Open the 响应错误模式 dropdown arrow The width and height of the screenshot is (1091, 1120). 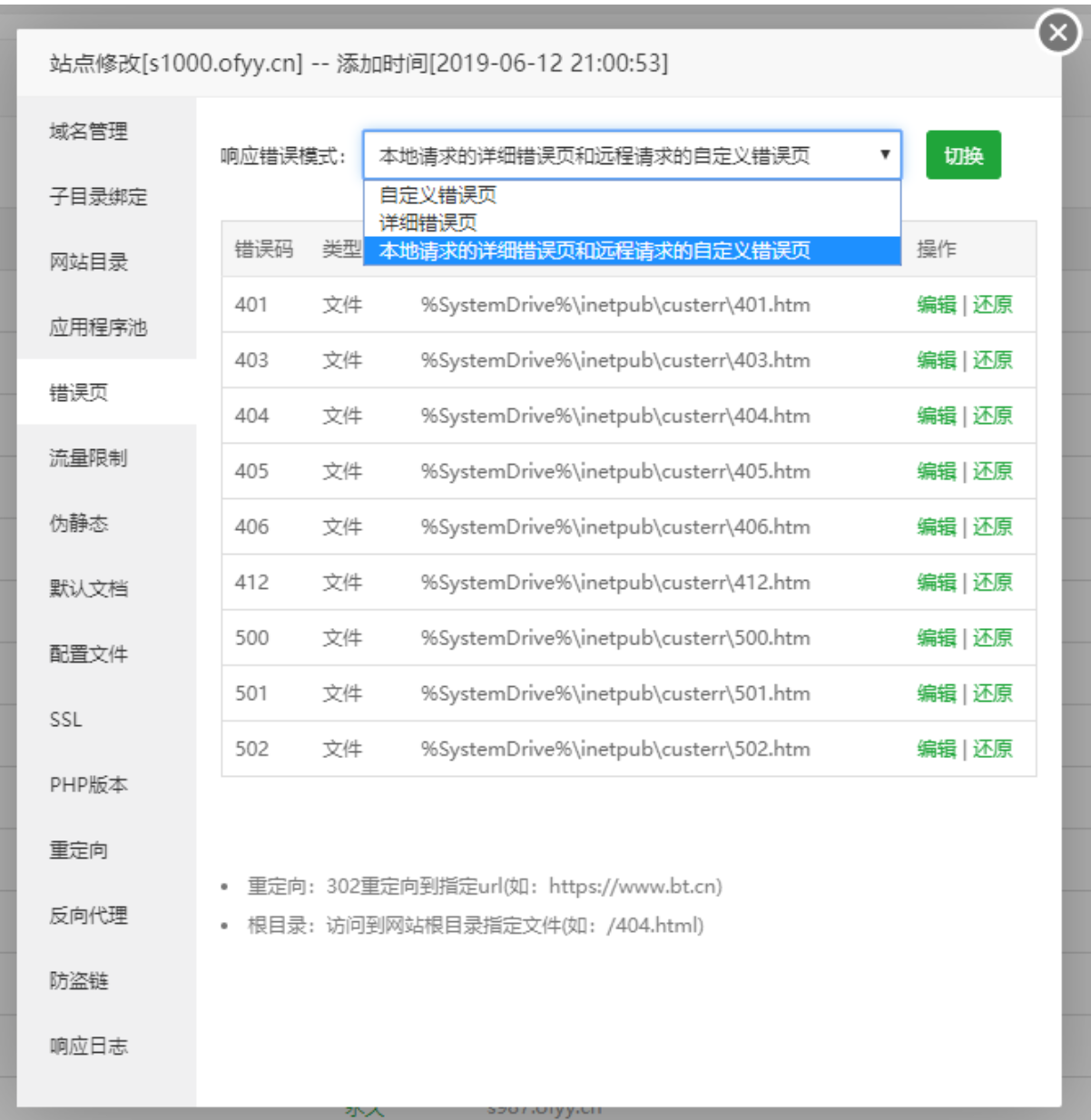point(886,154)
